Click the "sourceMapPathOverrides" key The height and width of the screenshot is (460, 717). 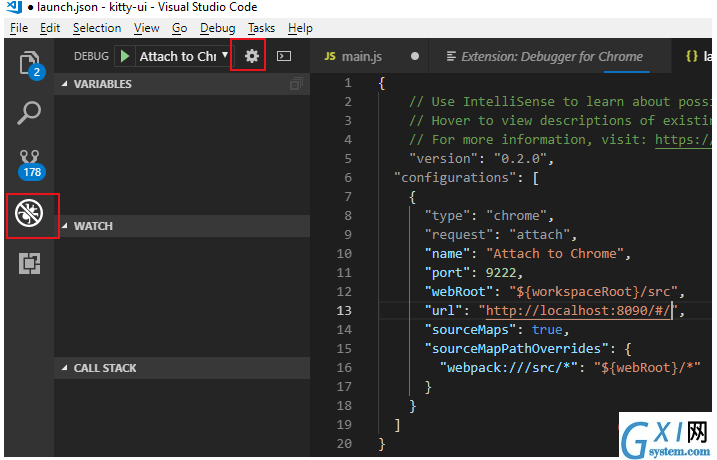516,349
